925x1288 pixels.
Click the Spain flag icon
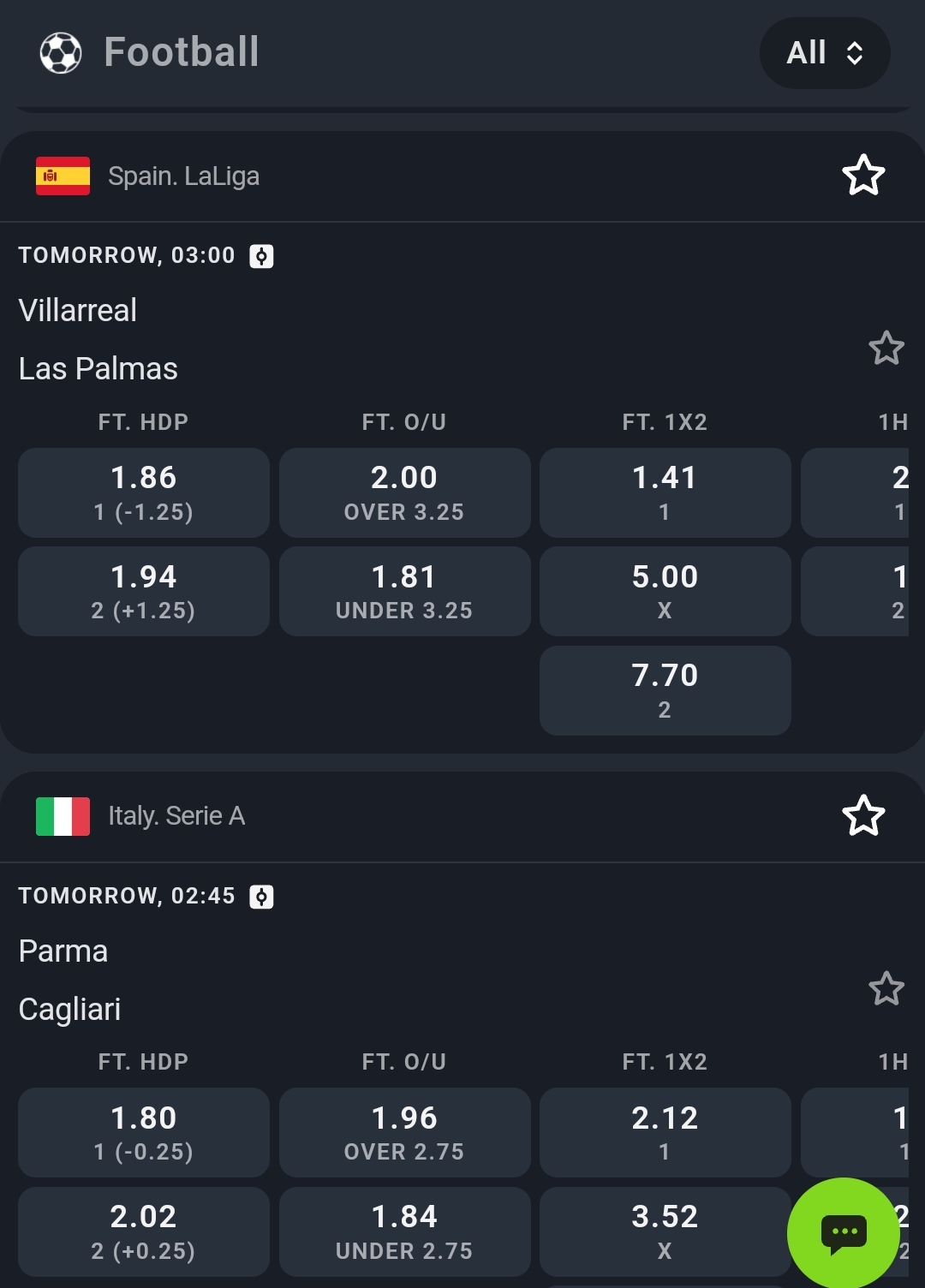click(63, 176)
